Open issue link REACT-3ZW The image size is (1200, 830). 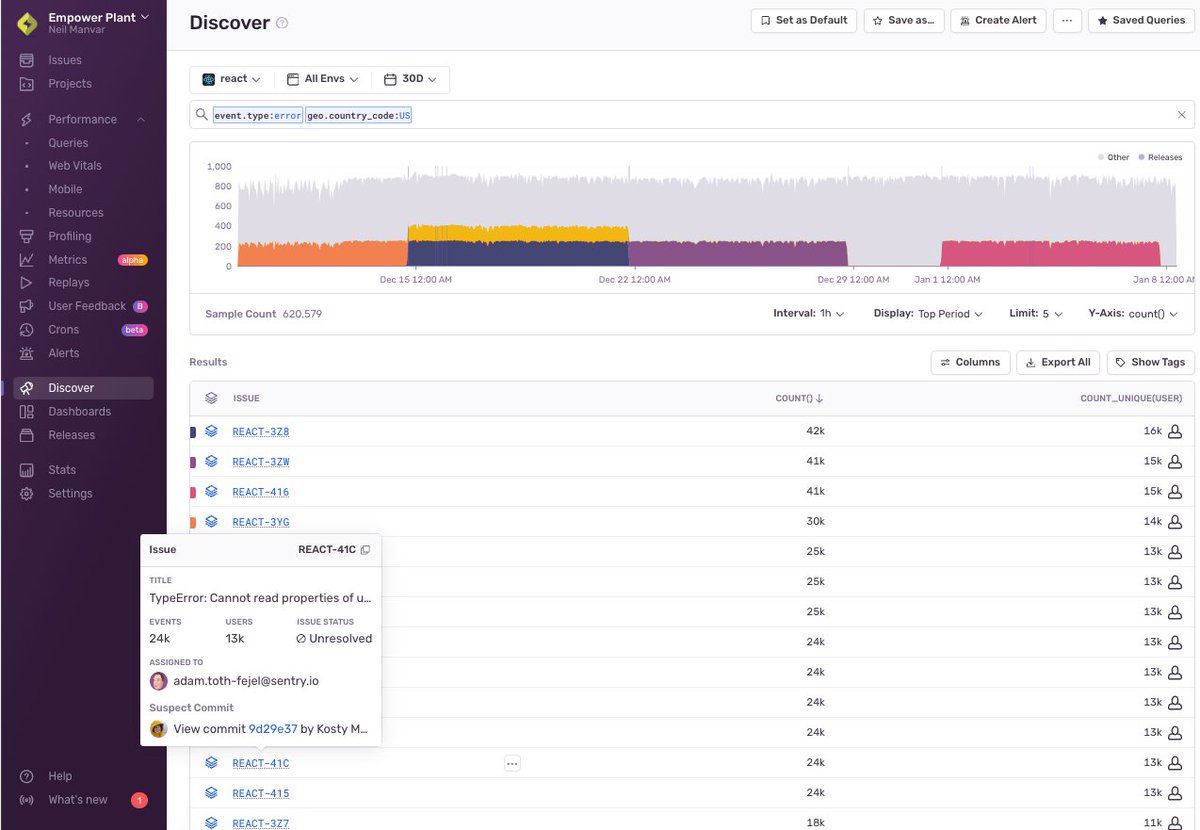pos(261,462)
